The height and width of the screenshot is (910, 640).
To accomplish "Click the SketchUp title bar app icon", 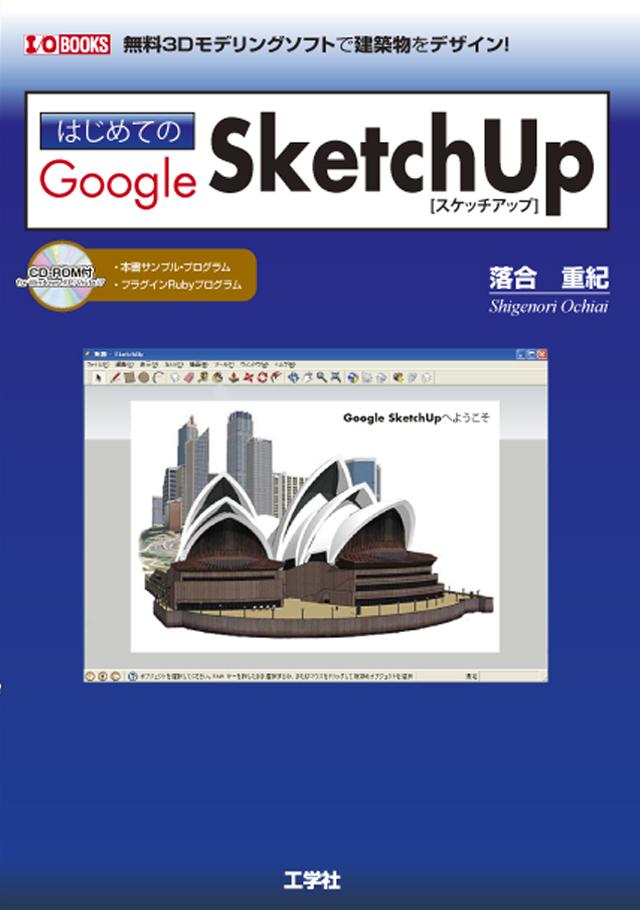I will (88, 353).
